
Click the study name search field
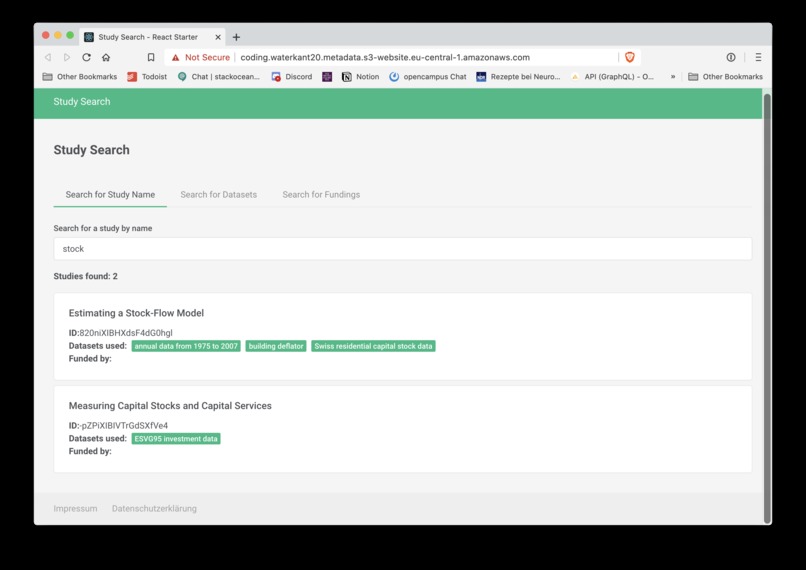click(x=402, y=249)
